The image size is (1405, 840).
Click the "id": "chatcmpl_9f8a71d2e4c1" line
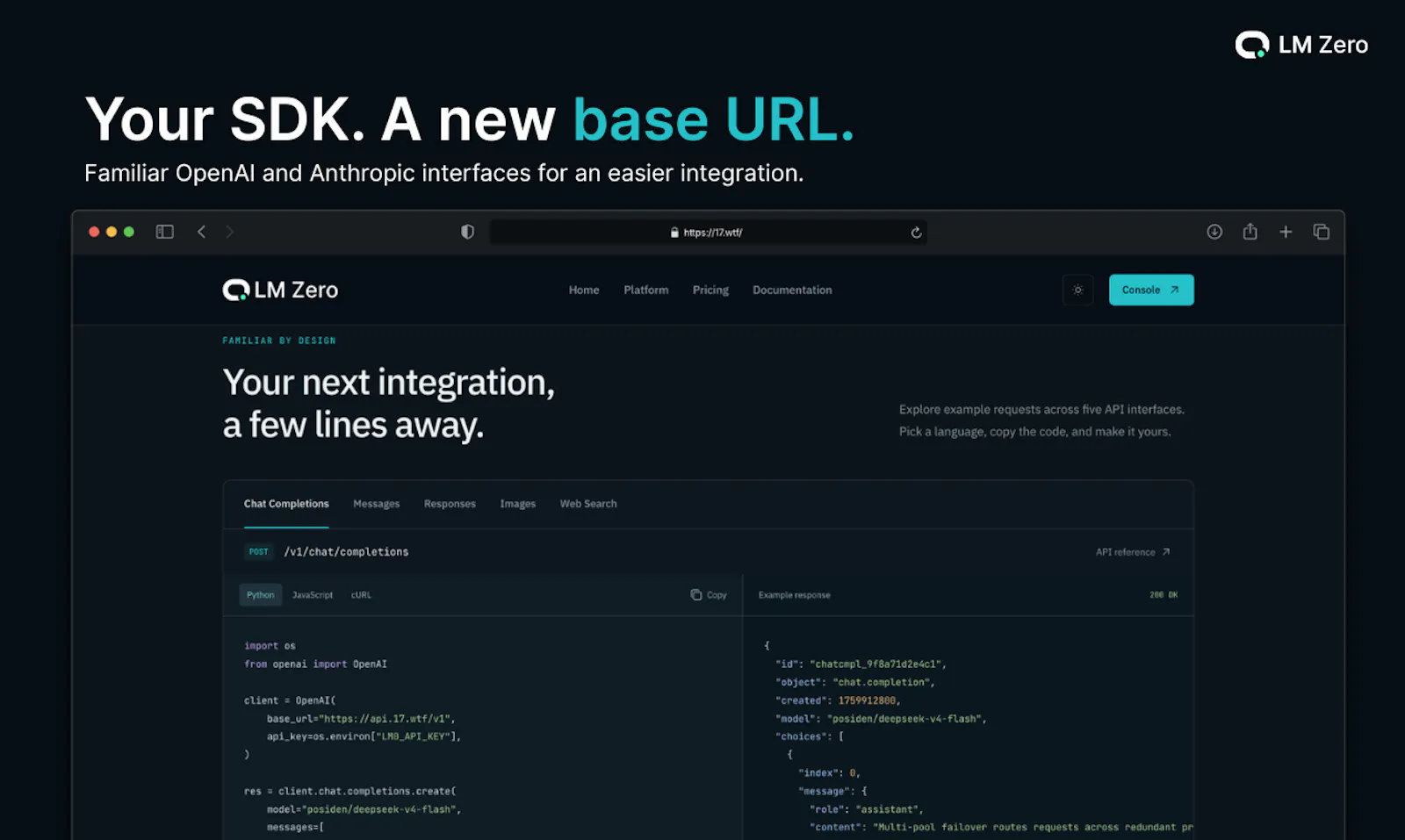(x=861, y=664)
